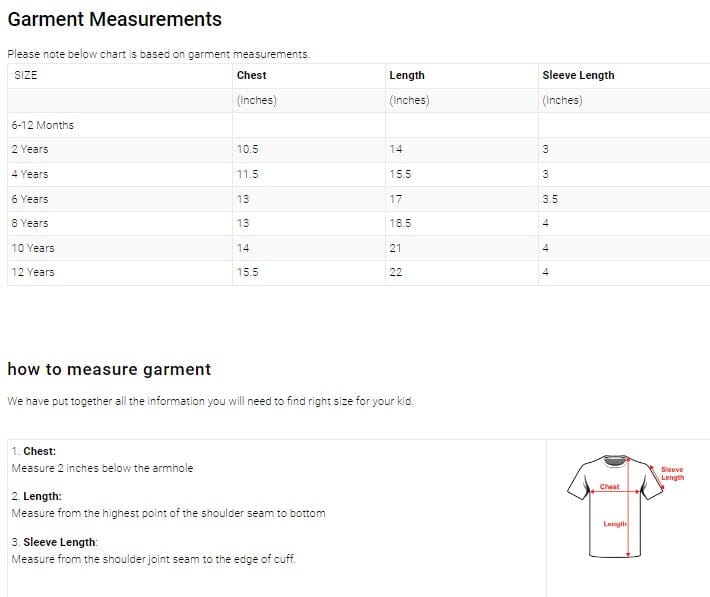Select the "Sleeve Length" table column header
This screenshot has width=710, height=597.
pos(578,75)
